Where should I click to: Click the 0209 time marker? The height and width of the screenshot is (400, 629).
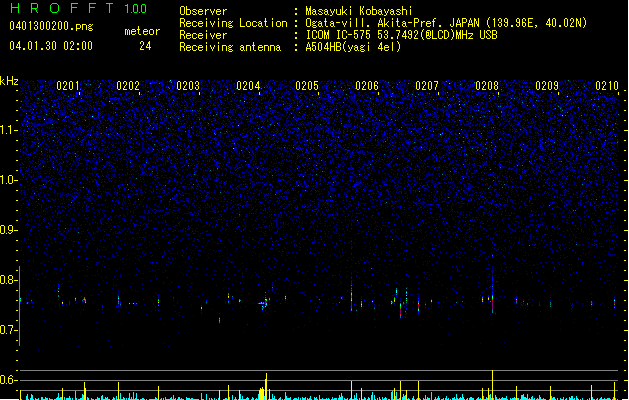point(547,86)
